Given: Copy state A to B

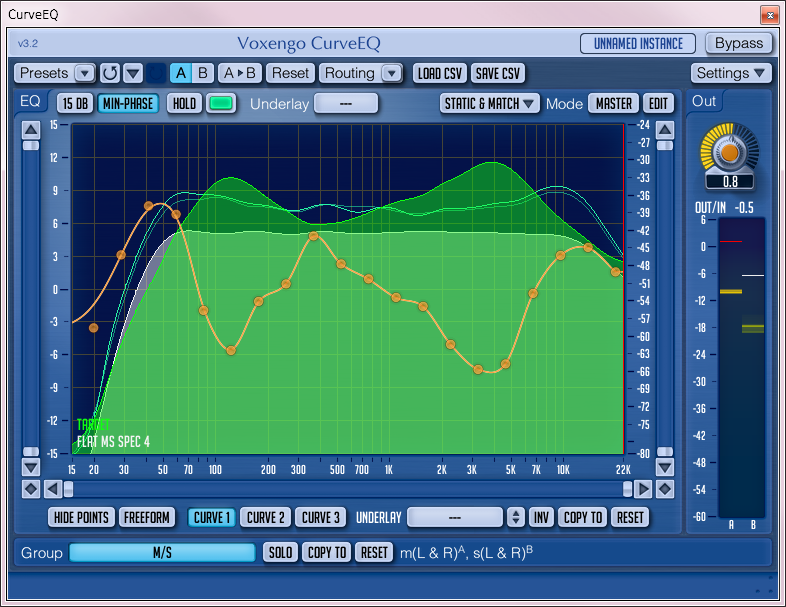Looking at the screenshot, I should coord(240,73).
